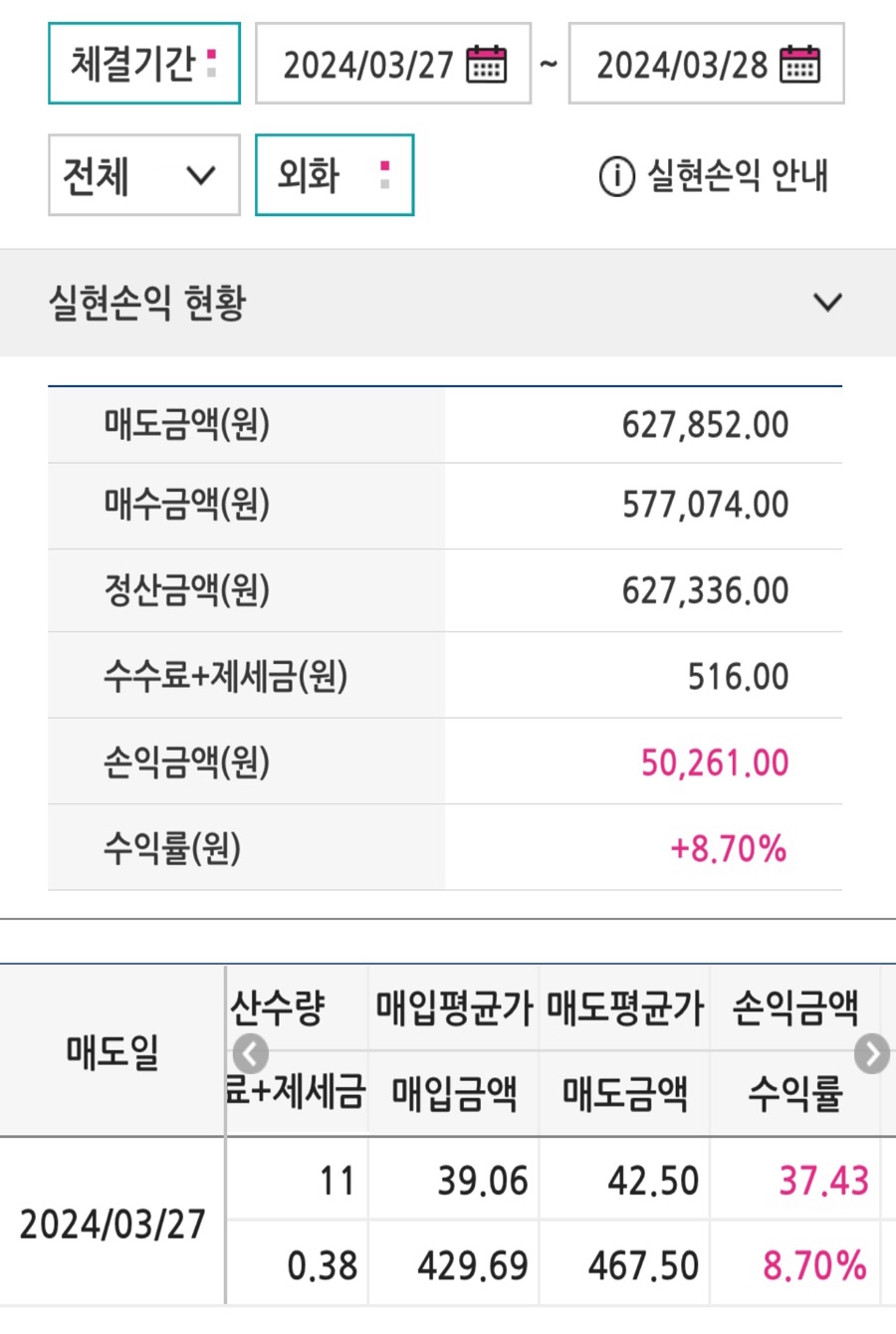
Task: Click the 50,261.00 profit amount value
Action: [715, 763]
